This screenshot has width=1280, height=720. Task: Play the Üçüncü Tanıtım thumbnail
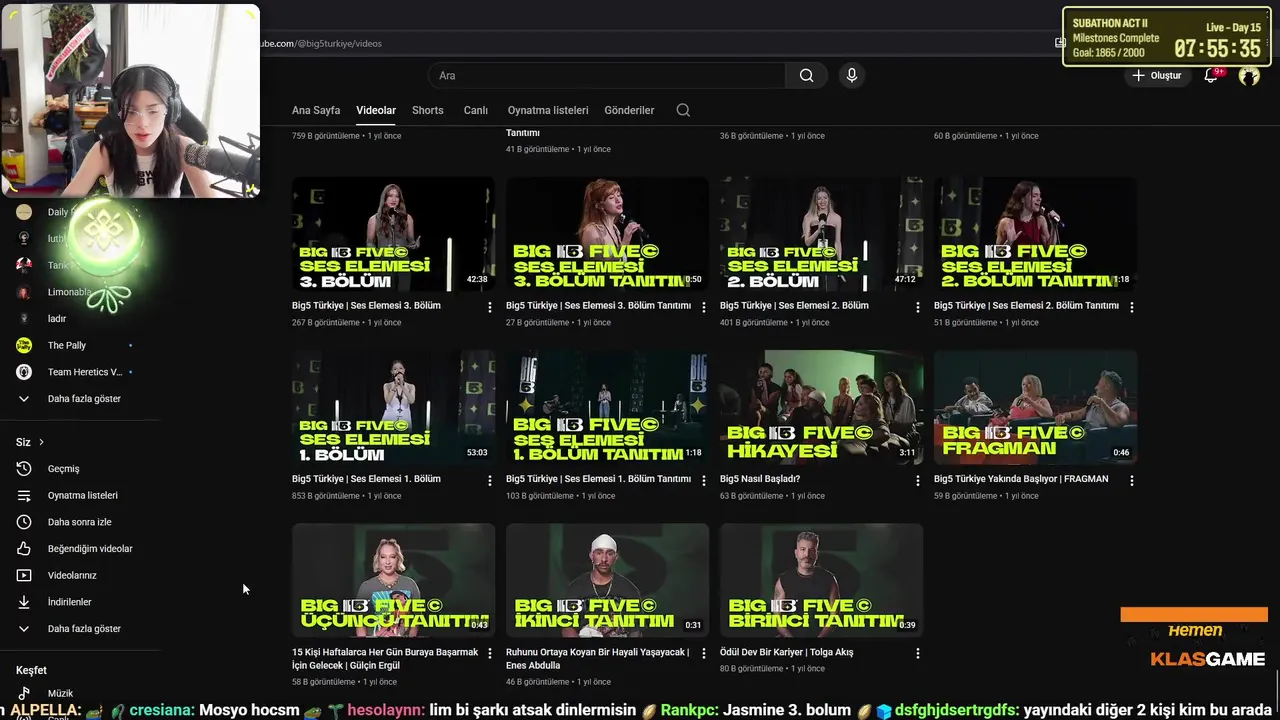(393, 580)
